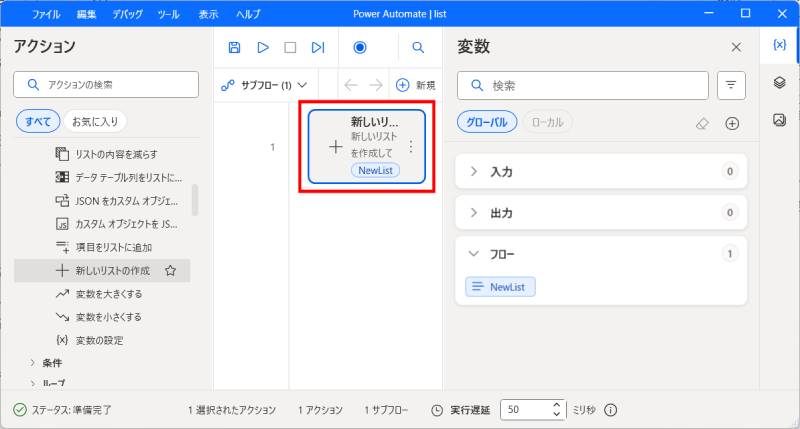Select the グローバル variables filter

point(487,122)
